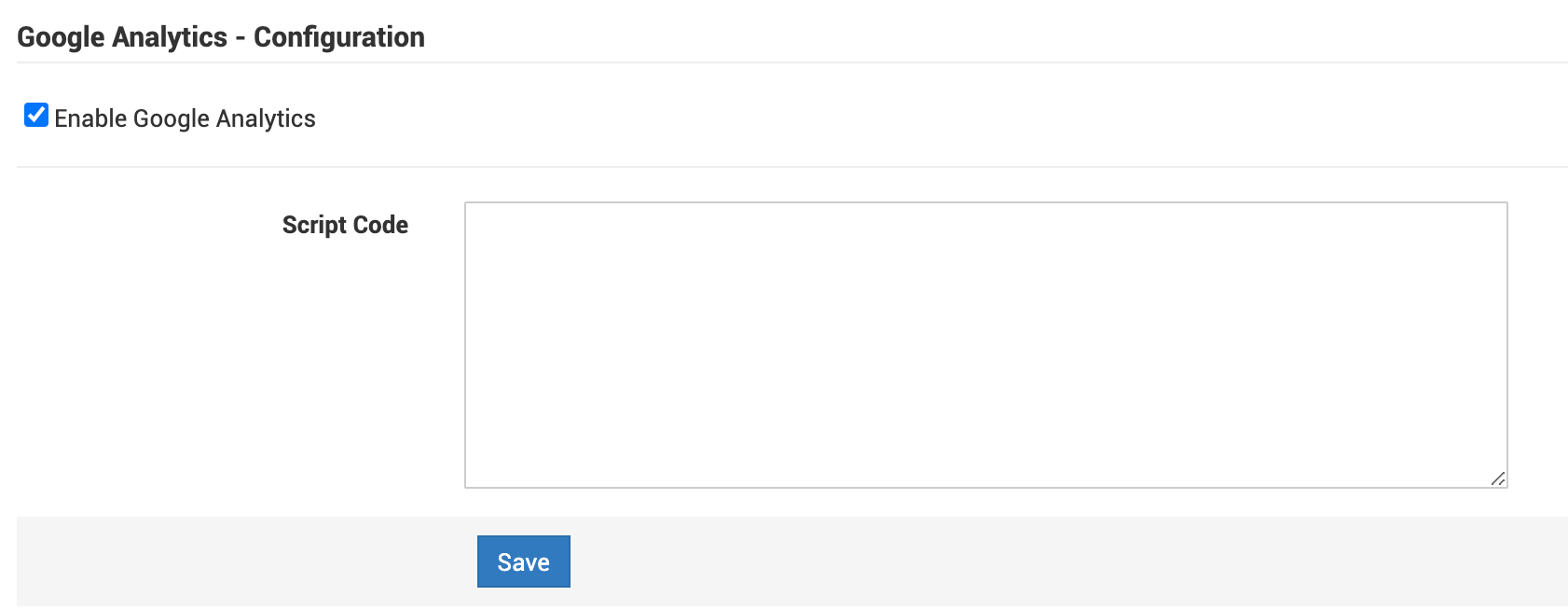The width and height of the screenshot is (1568, 610).
Task: Disable Google Analytics using its checkbox
Action: tap(36, 116)
